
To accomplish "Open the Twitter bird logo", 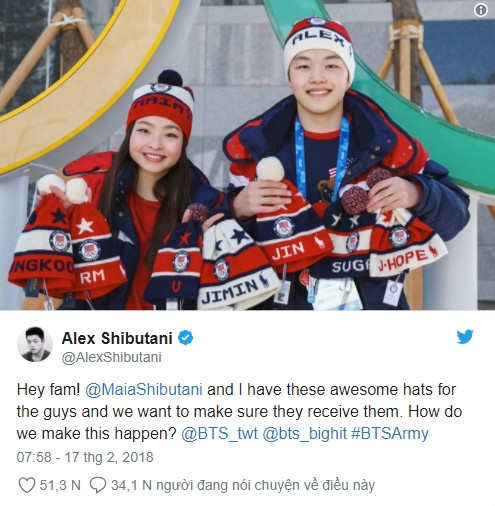I will pyautogui.click(x=465, y=337).
